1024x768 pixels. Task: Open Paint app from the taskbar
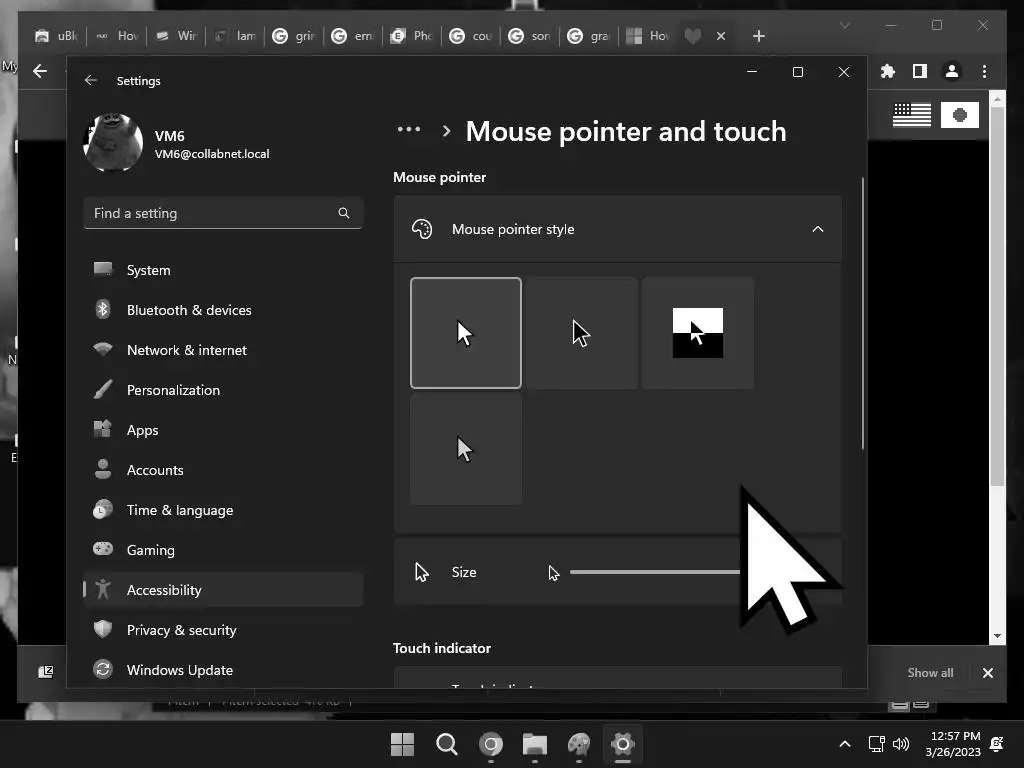click(x=579, y=744)
